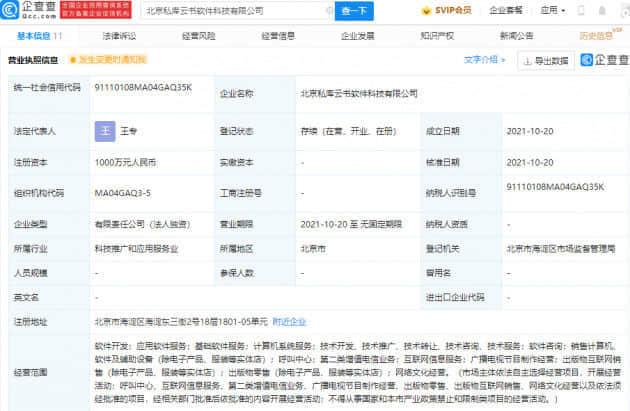Select the 核准日期 value 2021-10-20

[x=530, y=163]
